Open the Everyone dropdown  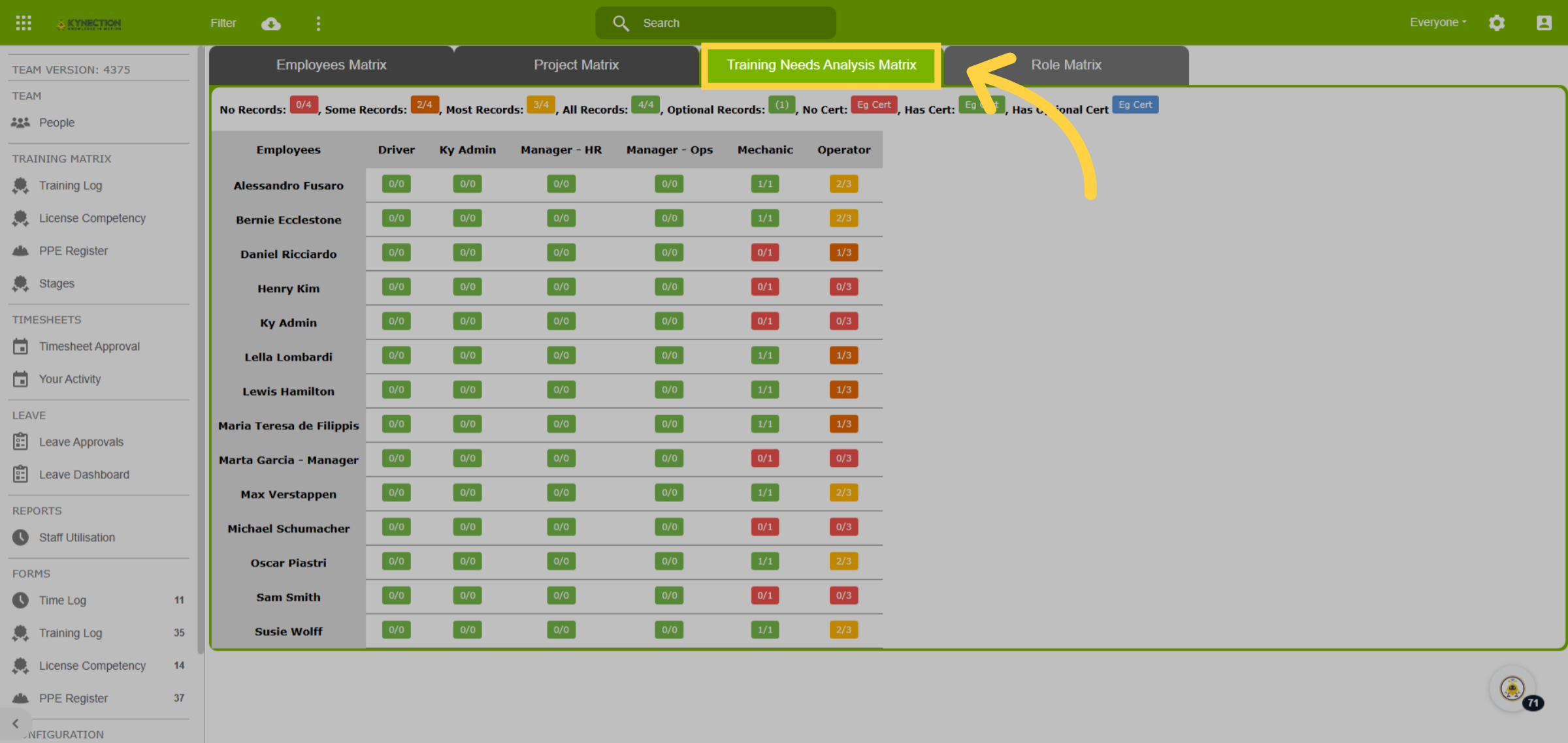click(1438, 23)
